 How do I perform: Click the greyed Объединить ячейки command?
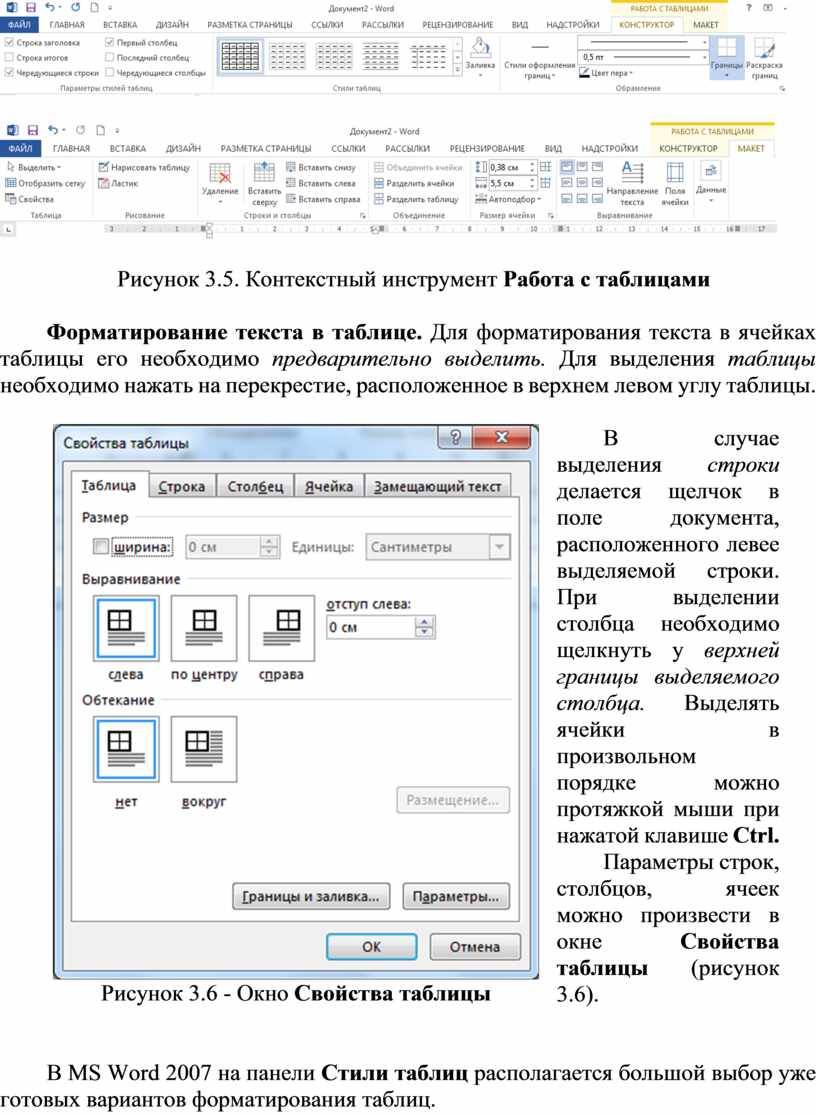point(418,168)
